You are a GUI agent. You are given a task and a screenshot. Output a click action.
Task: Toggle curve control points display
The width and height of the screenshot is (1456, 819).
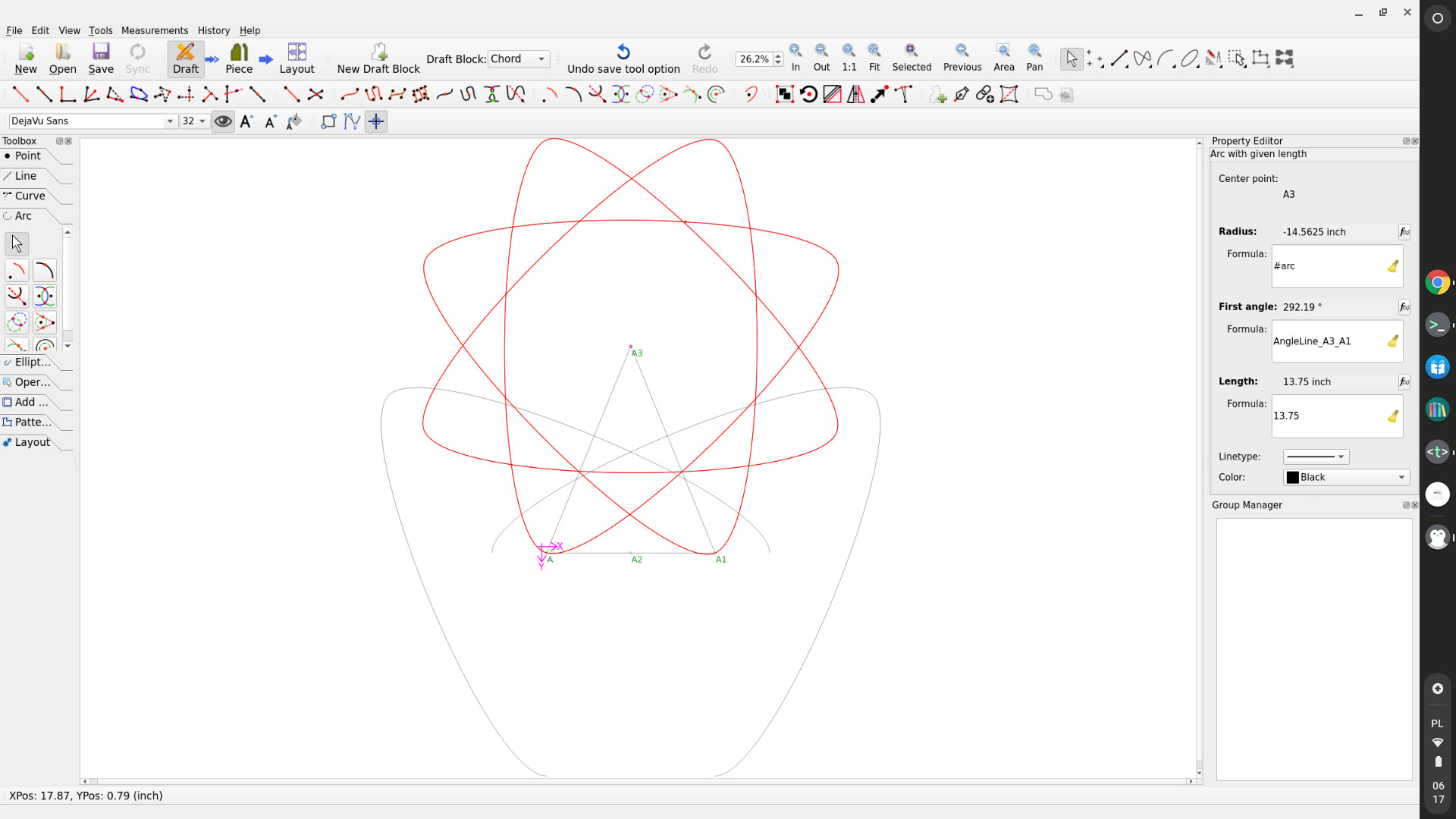click(x=352, y=121)
